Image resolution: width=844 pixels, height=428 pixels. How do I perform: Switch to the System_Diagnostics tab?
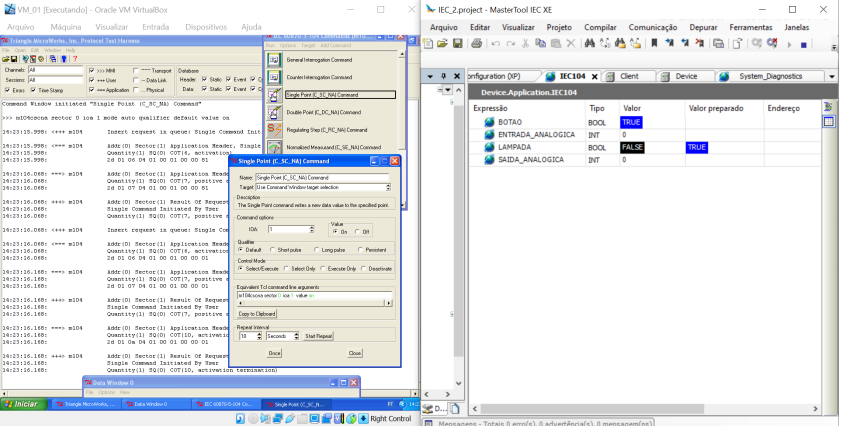point(771,76)
